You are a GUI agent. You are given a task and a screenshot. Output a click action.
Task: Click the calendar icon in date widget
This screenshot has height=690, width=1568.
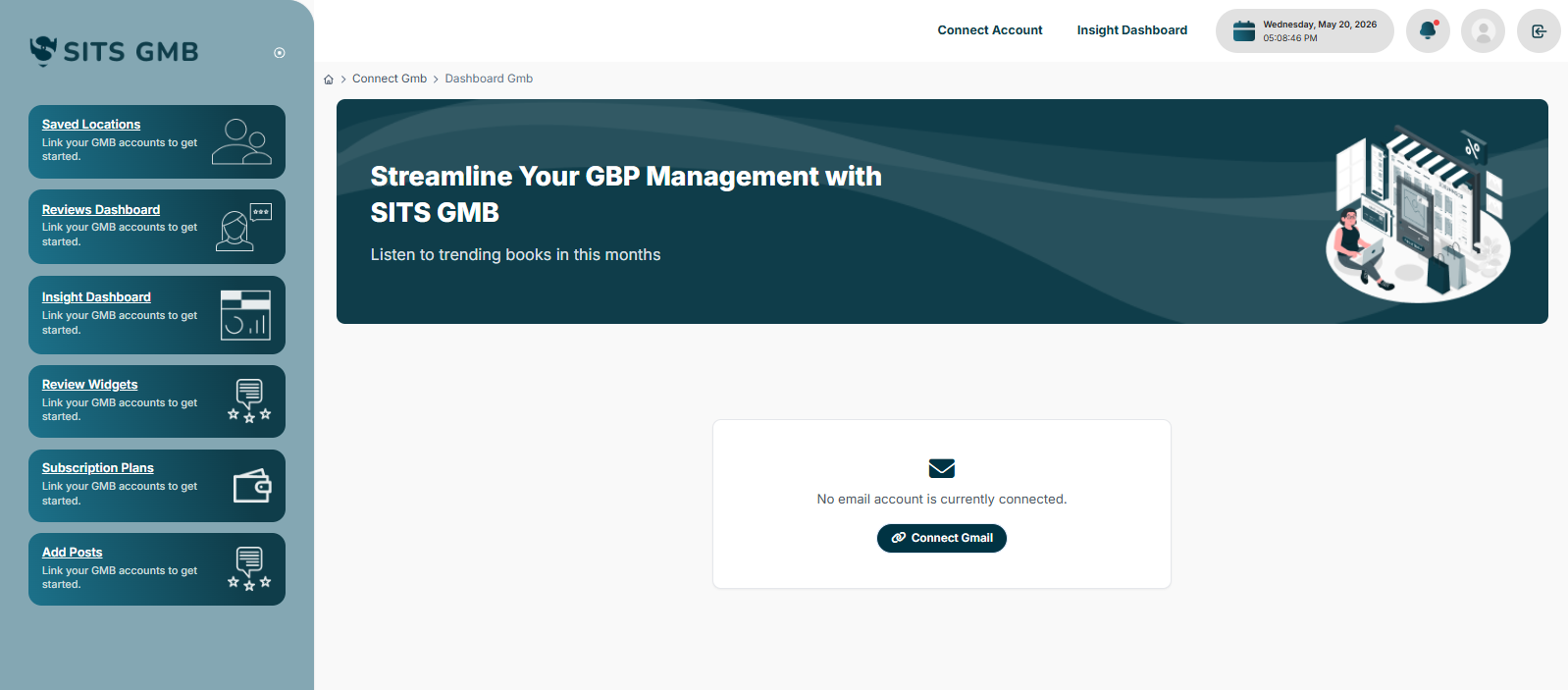pyautogui.click(x=1244, y=31)
